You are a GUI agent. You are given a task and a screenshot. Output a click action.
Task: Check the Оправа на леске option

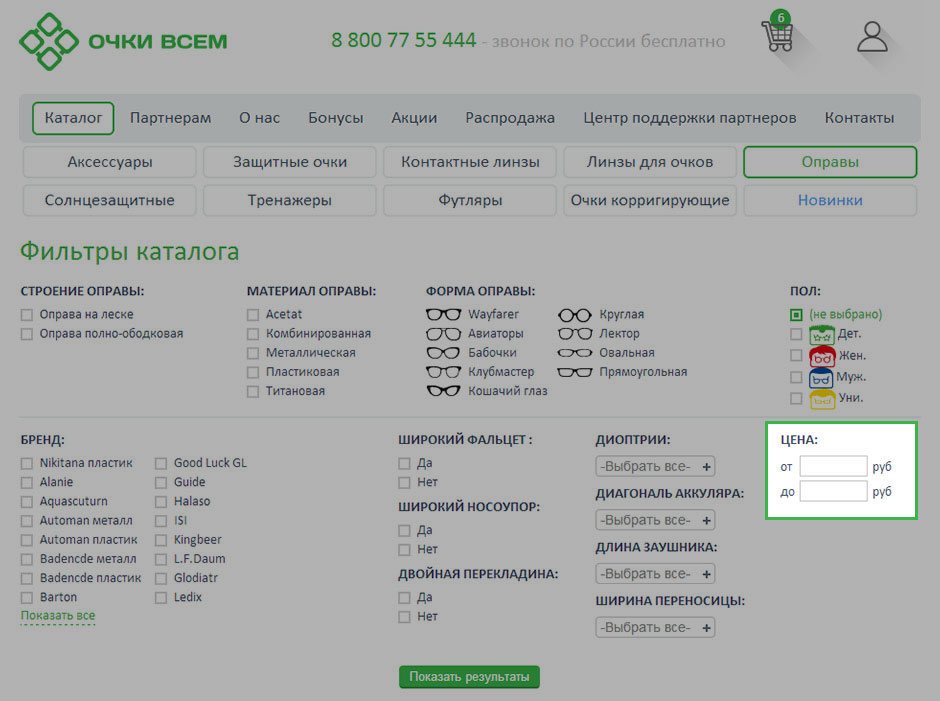coord(27,315)
